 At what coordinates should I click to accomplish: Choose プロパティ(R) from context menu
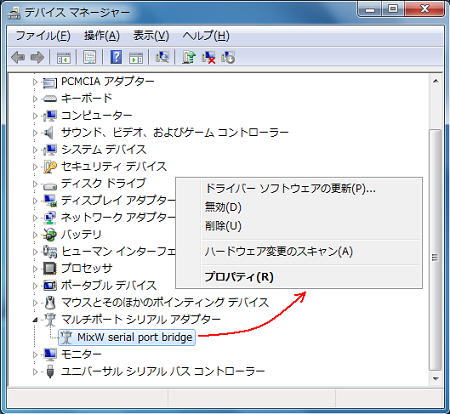coord(239,277)
